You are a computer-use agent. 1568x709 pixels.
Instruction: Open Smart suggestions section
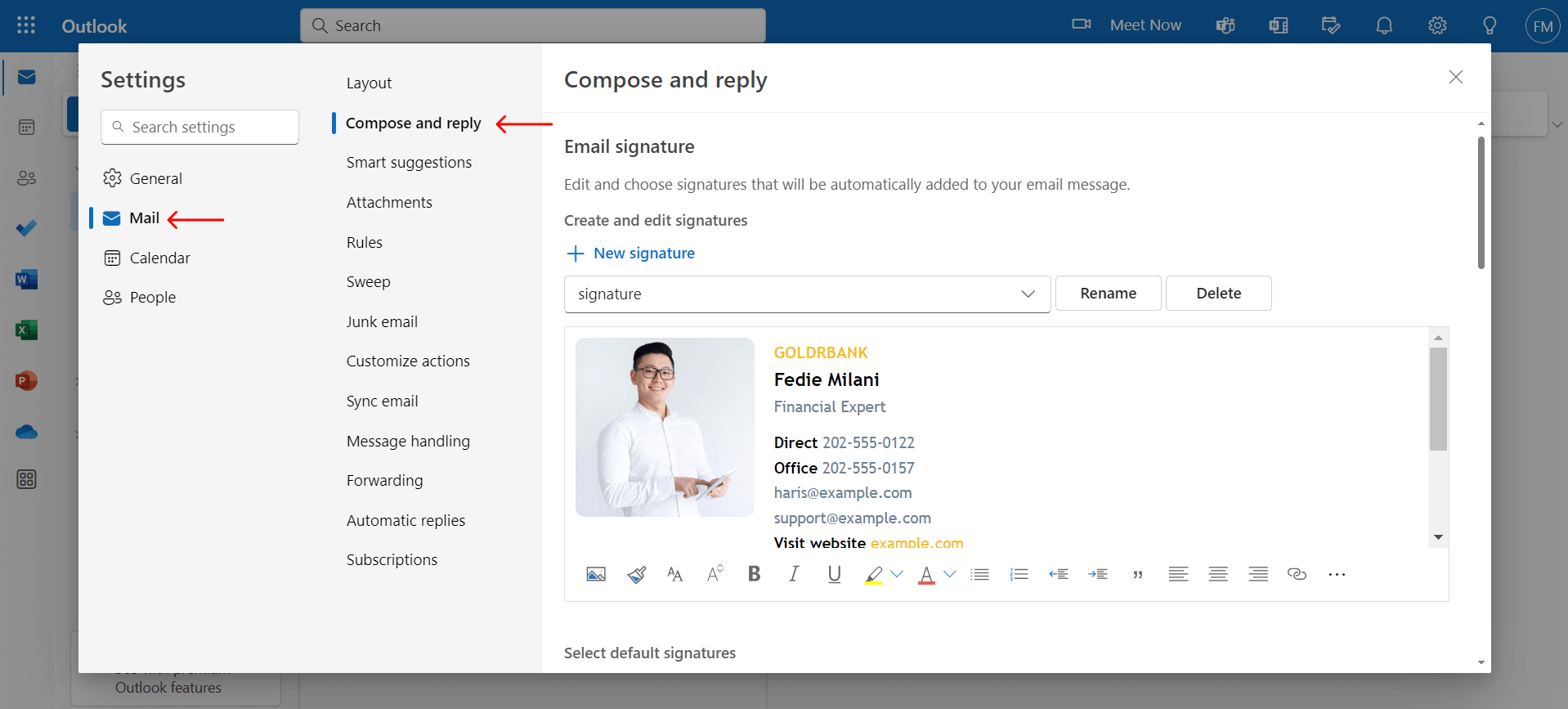(x=409, y=163)
